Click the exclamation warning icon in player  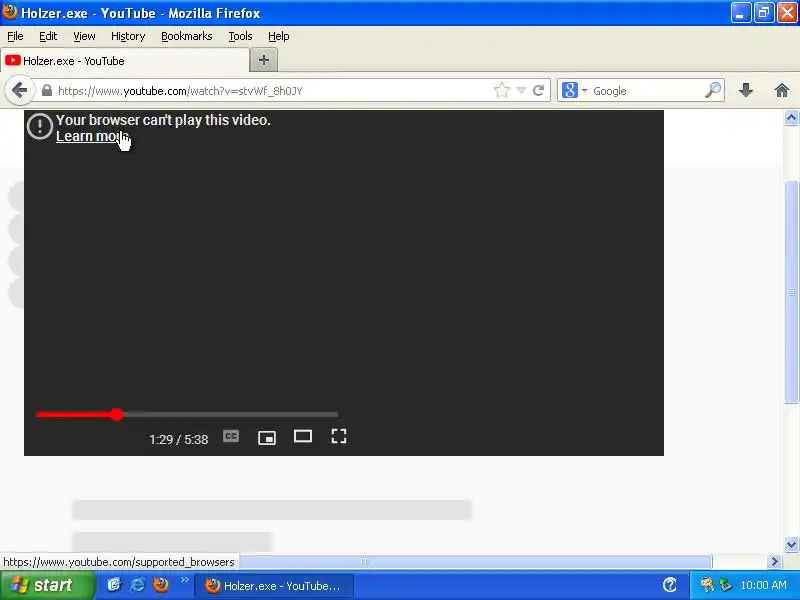pyautogui.click(x=39, y=126)
